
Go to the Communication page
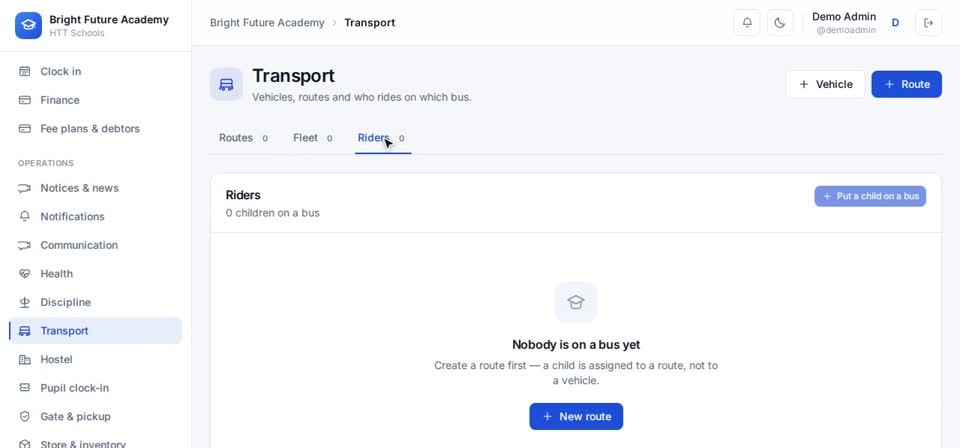pyautogui.click(x=96, y=245)
